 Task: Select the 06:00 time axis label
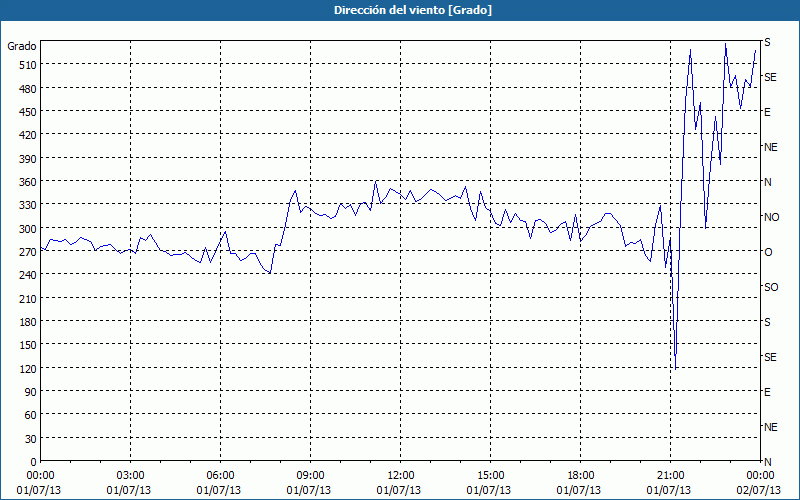point(220,476)
